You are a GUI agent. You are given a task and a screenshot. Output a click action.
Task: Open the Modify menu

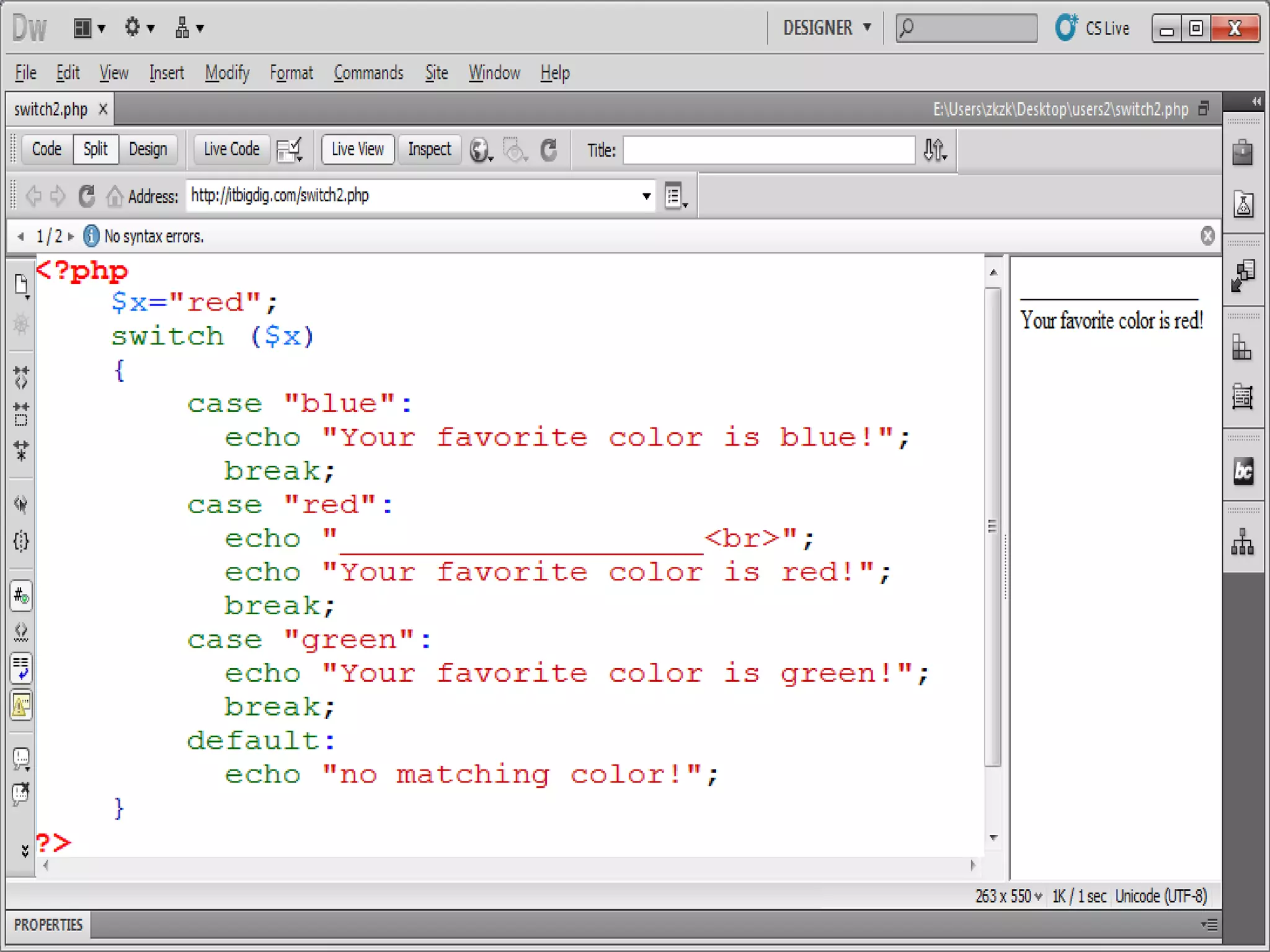pyautogui.click(x=227, y=73)
